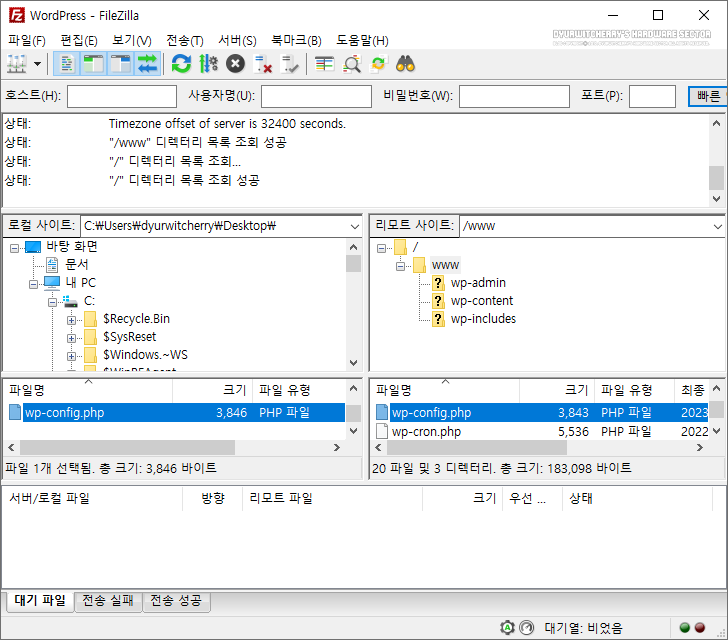The image size is (728, 640).
Task: Switch to the 전송 성공 tab
Action: tap(176, 601)
